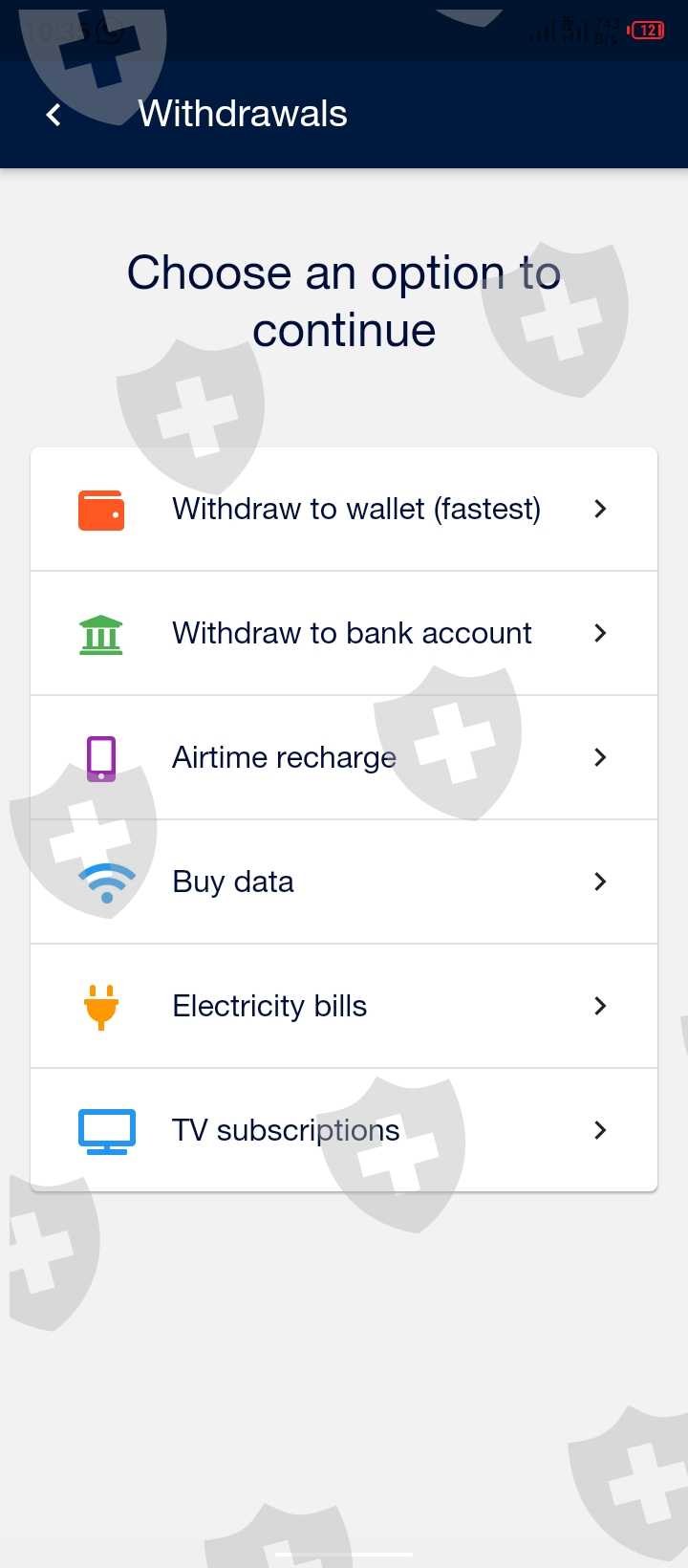Screen dimensions: 688x1568
Task: Open chevron beside TV subscriptions
Action: pos(600,1131)
